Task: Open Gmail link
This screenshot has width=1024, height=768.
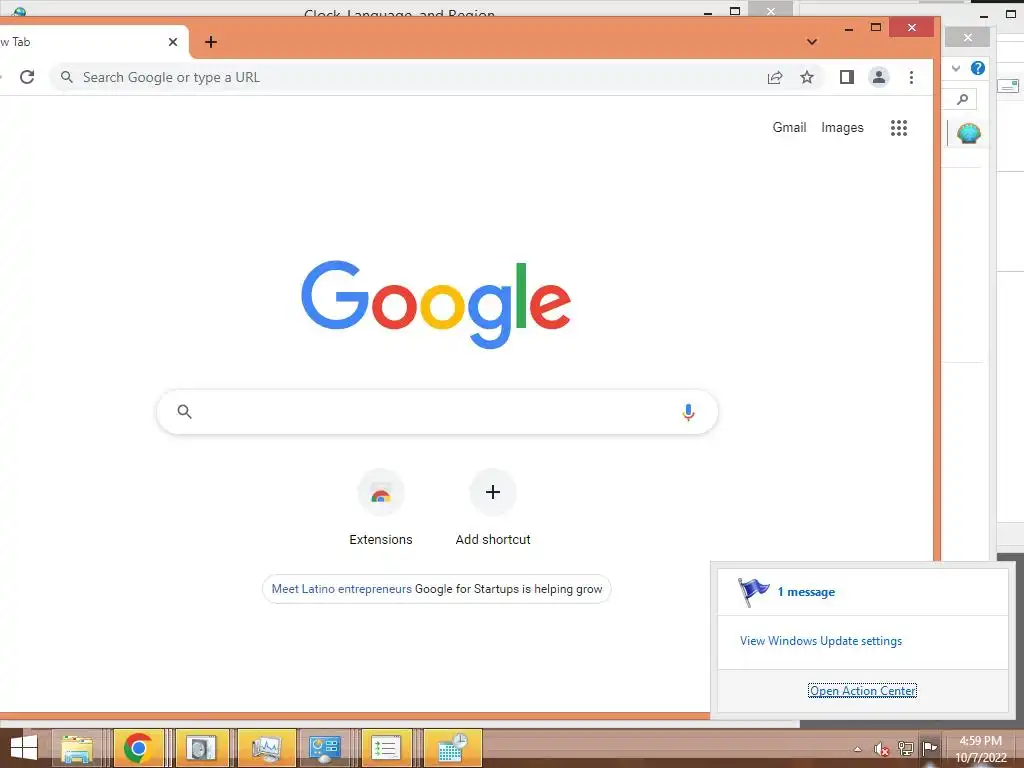Action: [x=789, y=127]
